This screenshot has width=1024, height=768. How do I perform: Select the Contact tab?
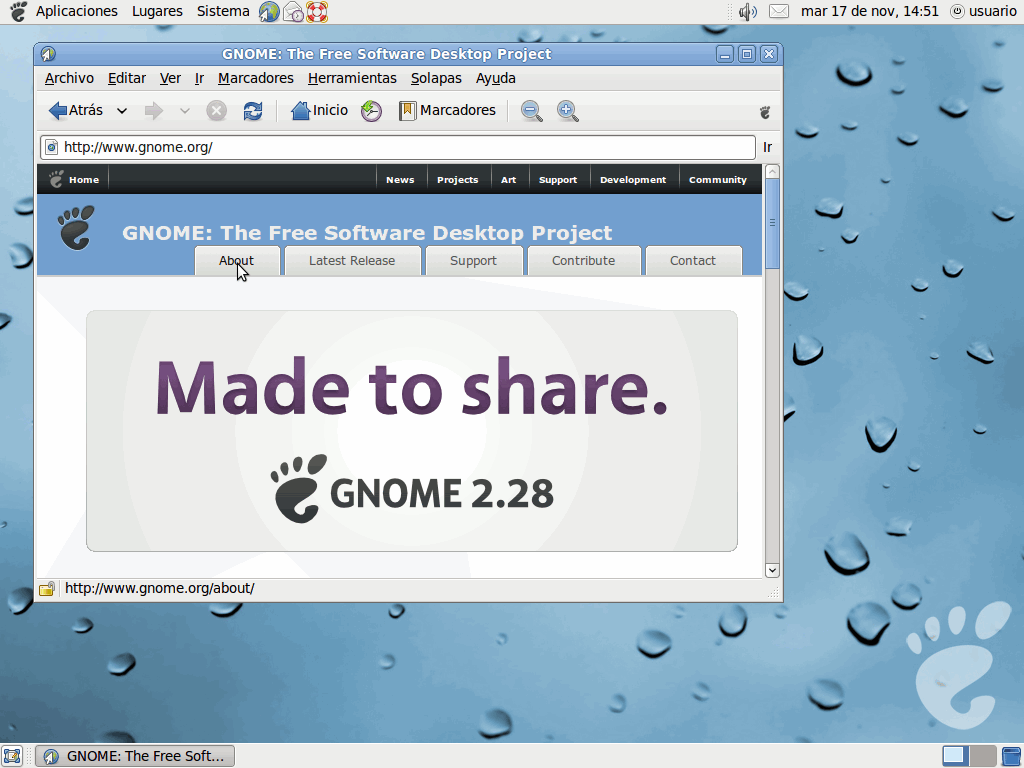694,261
